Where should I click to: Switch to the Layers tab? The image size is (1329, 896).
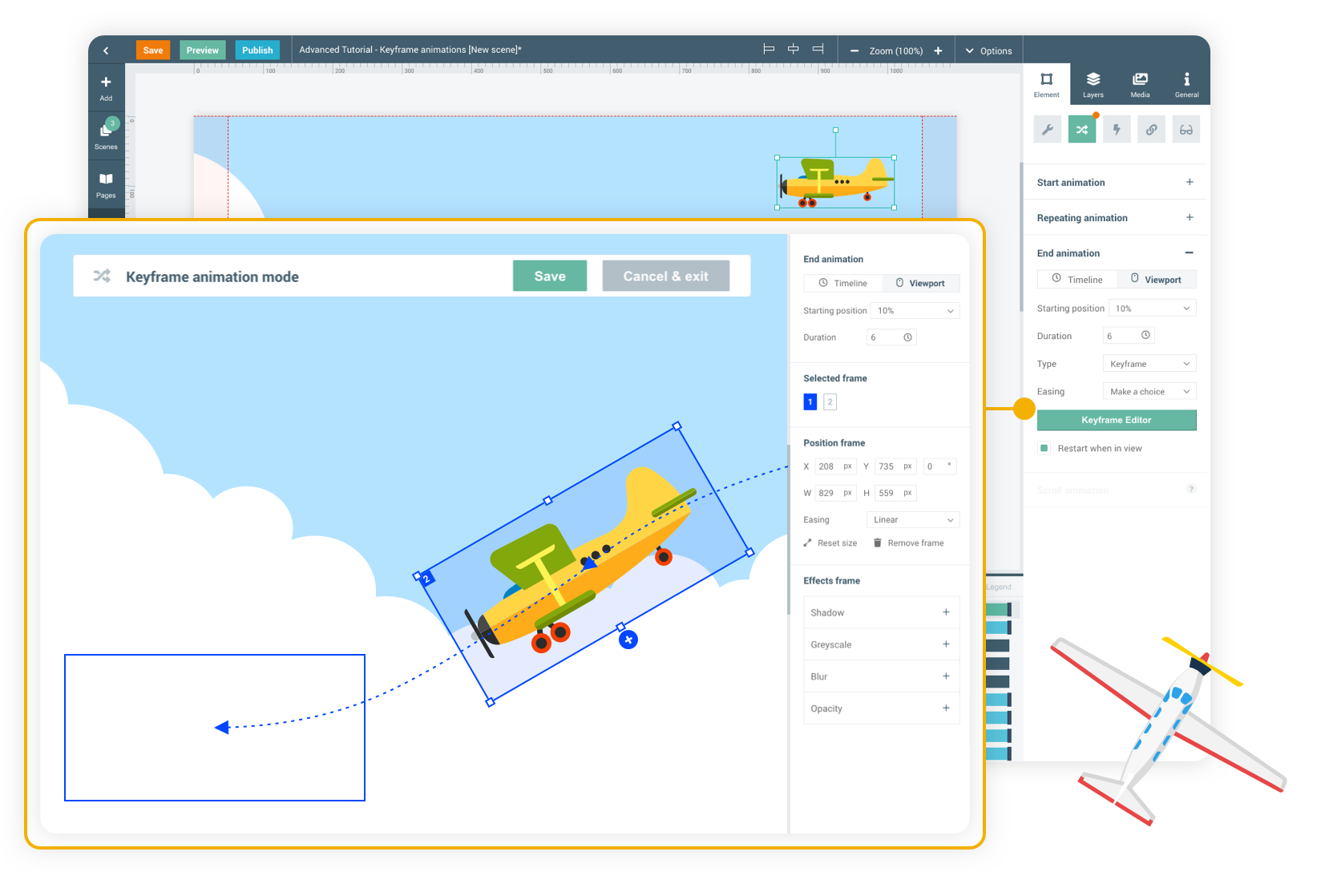(1093, 84)
